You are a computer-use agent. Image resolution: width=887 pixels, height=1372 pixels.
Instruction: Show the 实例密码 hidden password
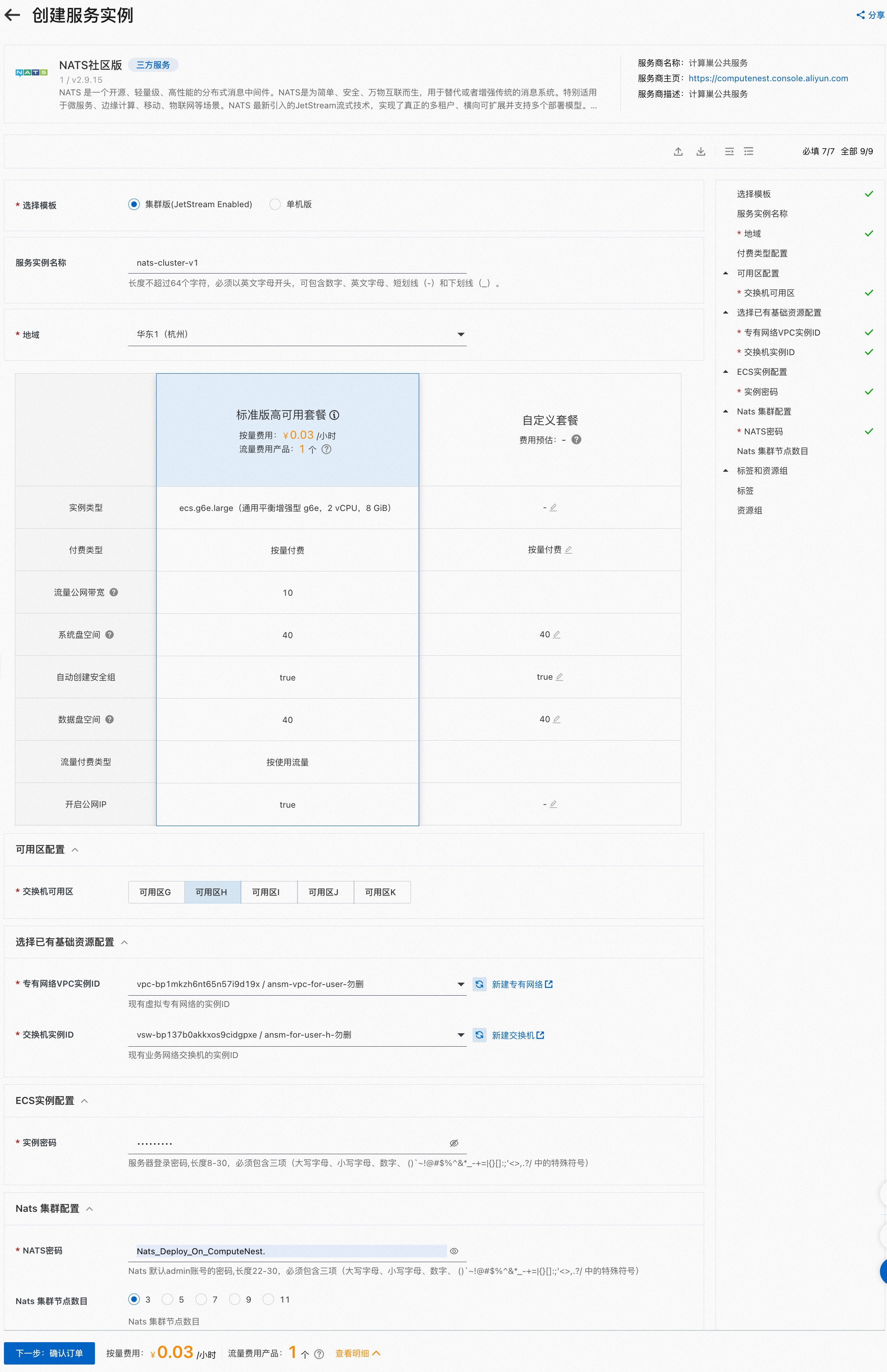(454, 1143)
